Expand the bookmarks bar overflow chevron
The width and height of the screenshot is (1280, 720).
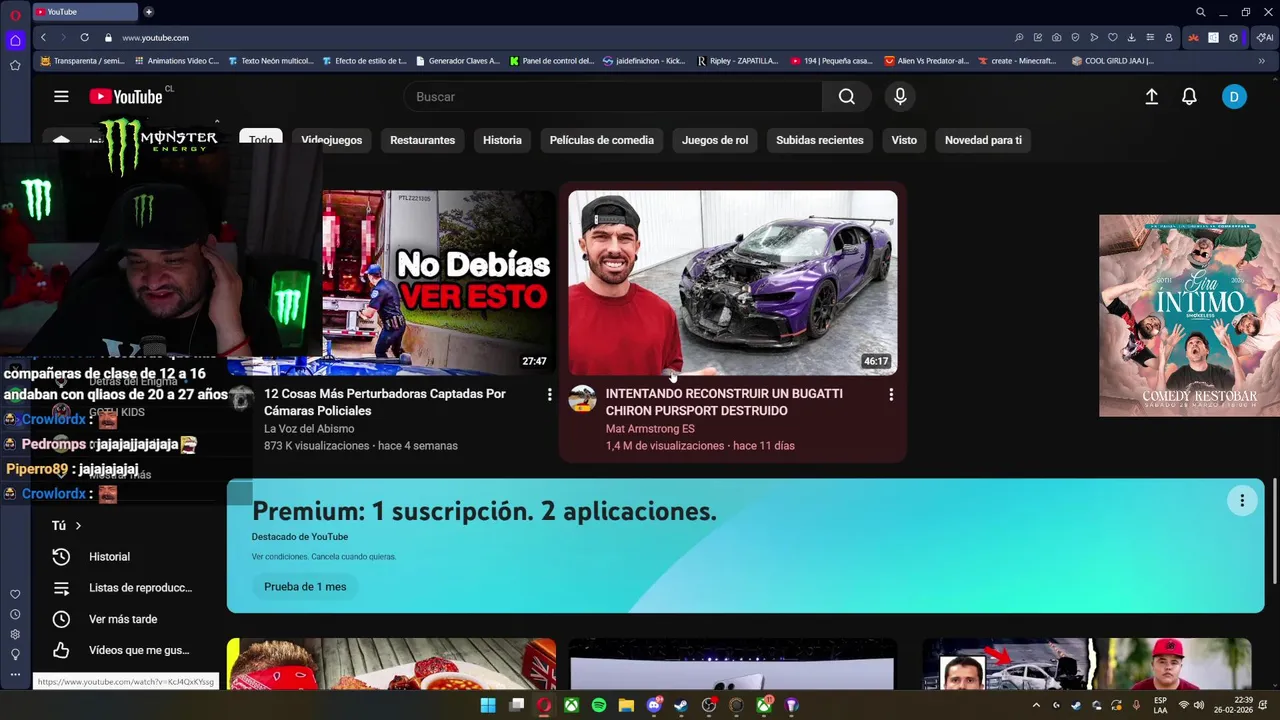point(1261,61)
